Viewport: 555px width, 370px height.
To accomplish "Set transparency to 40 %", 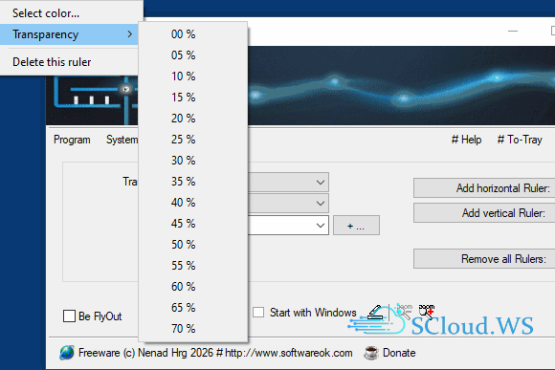I will (193, 203).
